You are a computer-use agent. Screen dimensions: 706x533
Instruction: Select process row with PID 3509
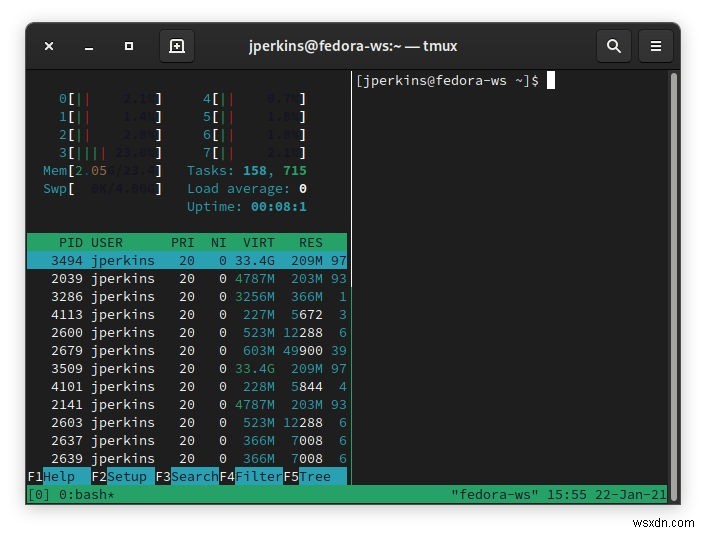coord(187,369)
